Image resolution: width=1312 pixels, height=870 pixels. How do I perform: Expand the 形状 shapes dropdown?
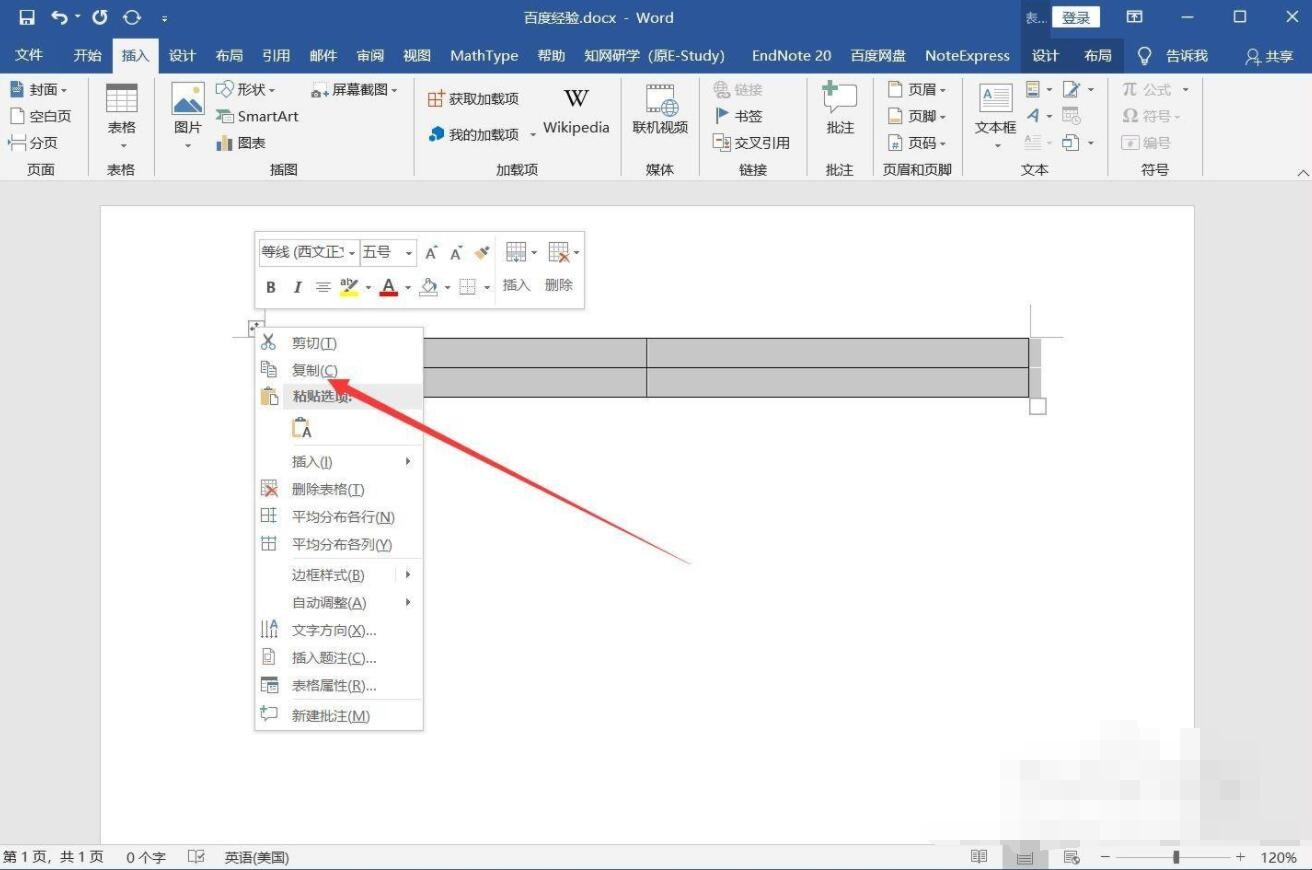(x=271, y=90)
